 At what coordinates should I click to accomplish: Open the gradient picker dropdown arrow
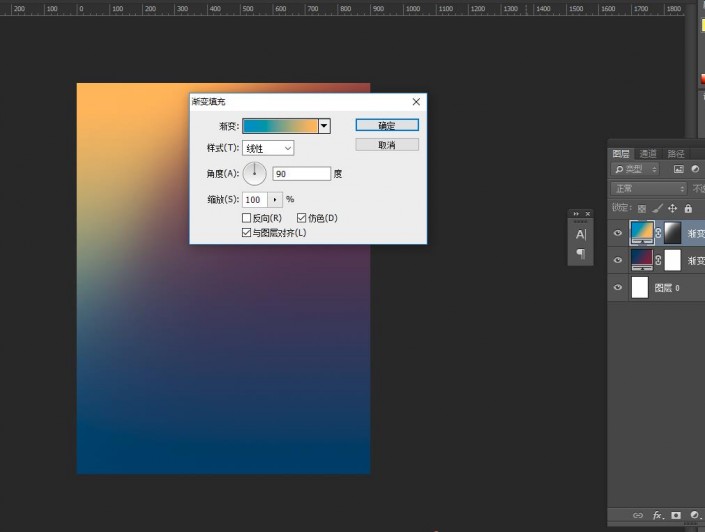coord(324,126)
